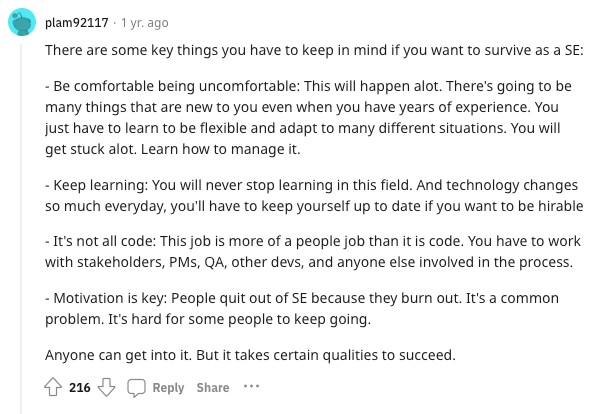Open the three-dot more options menu
Screen dimensions: 606x414
click(x=251, y=386)
